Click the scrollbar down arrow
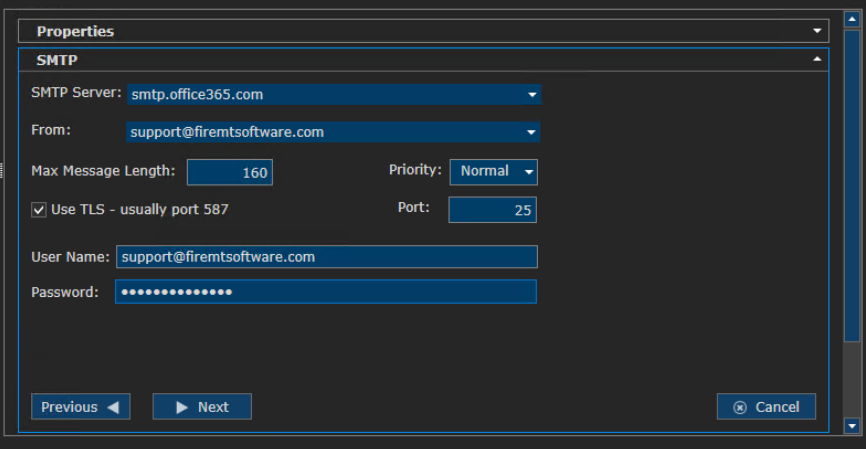866x449 pixels. (852, 426)
